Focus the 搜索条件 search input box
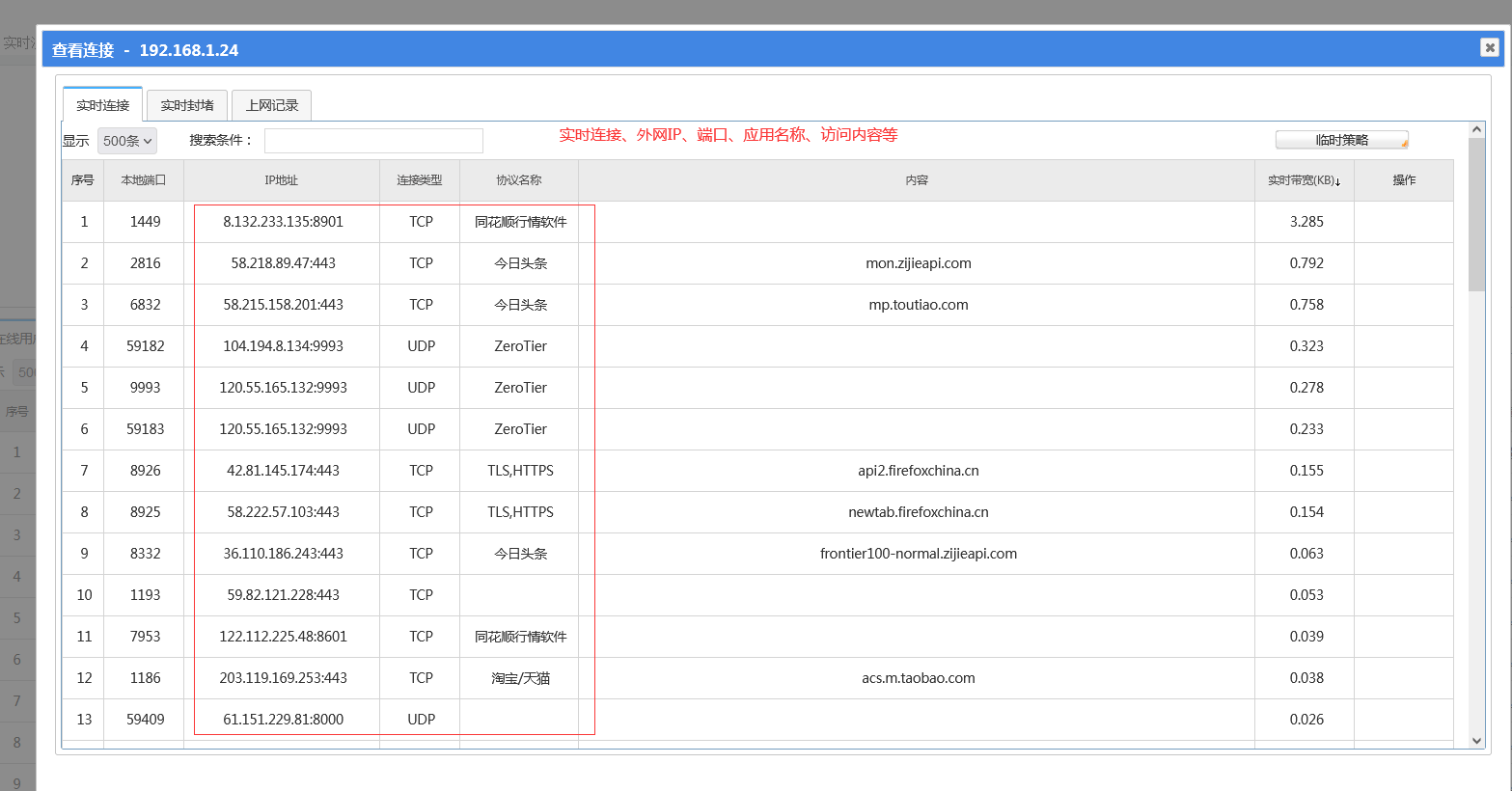 (373, 141)
